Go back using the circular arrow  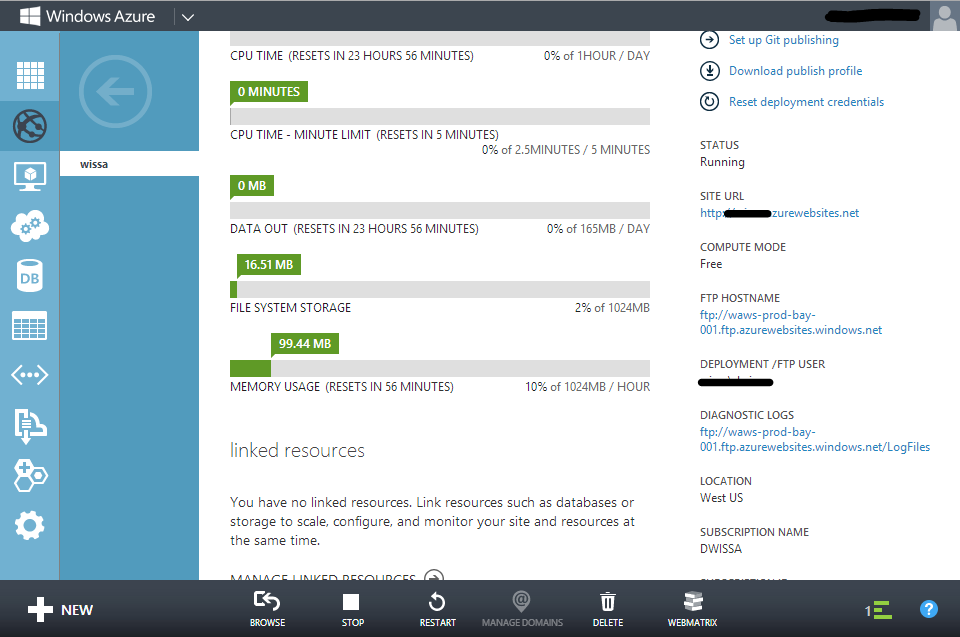[x=115, y=91]
